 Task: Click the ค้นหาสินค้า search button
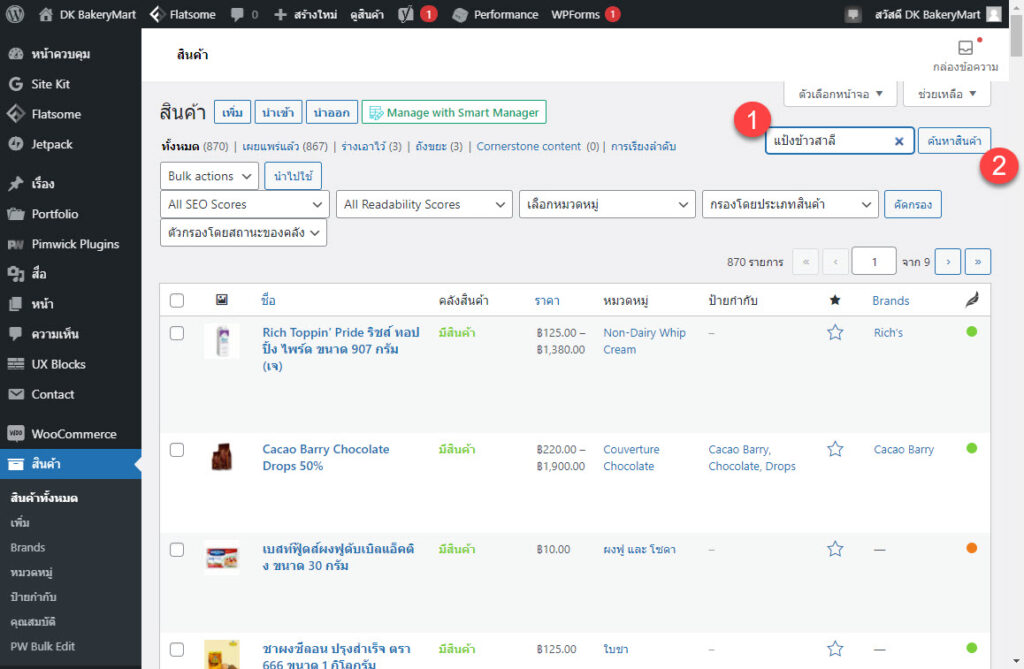(954, 141)
